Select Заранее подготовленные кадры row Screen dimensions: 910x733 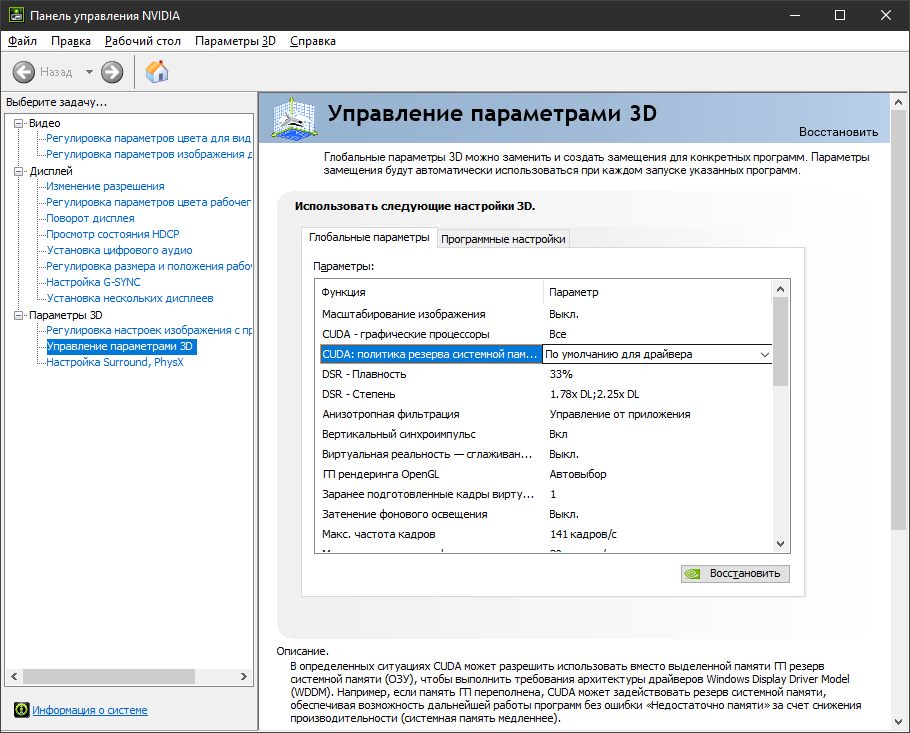(x=546, y=494)
